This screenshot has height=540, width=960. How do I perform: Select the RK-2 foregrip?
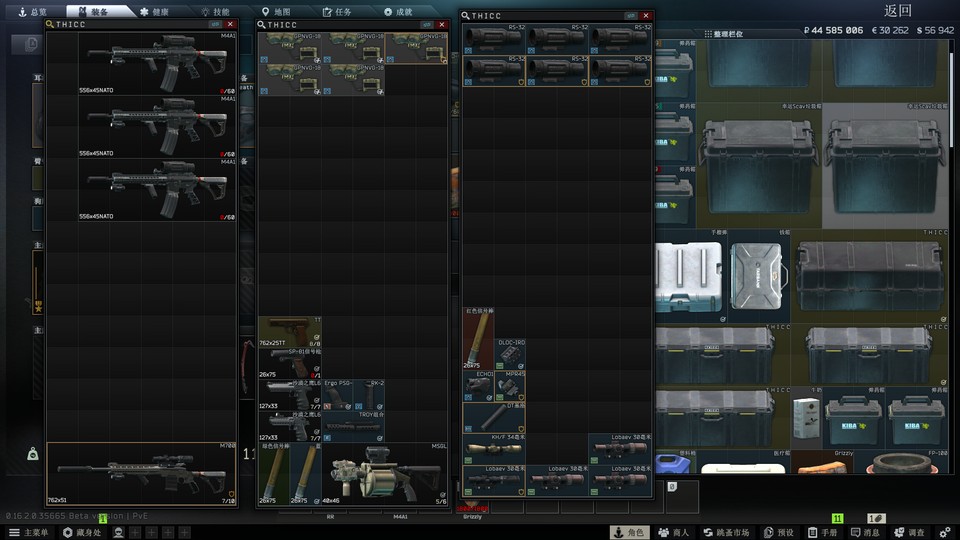pos(369,395)
